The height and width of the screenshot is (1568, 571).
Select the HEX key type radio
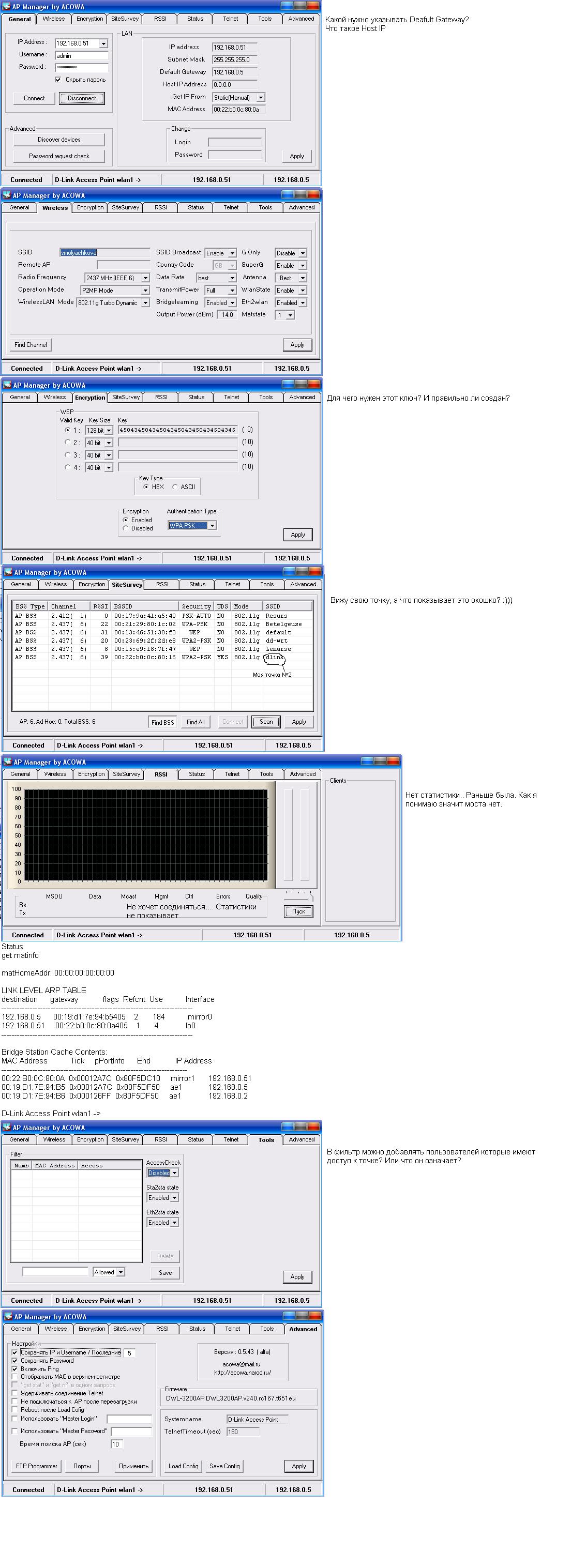point(146,486)
